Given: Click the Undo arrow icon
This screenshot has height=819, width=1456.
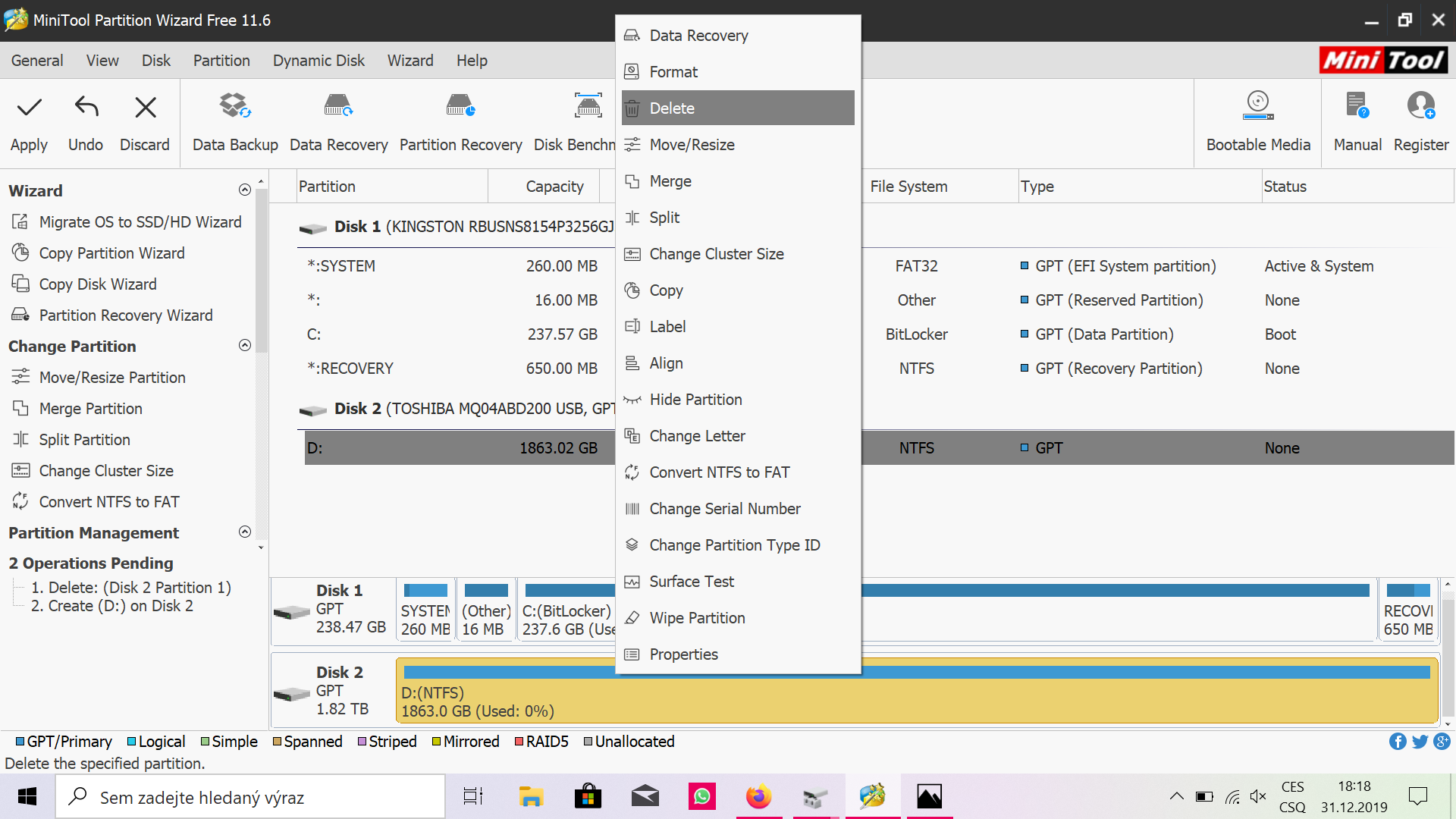Looking at the screenshot, I should [x=86, y=108].
